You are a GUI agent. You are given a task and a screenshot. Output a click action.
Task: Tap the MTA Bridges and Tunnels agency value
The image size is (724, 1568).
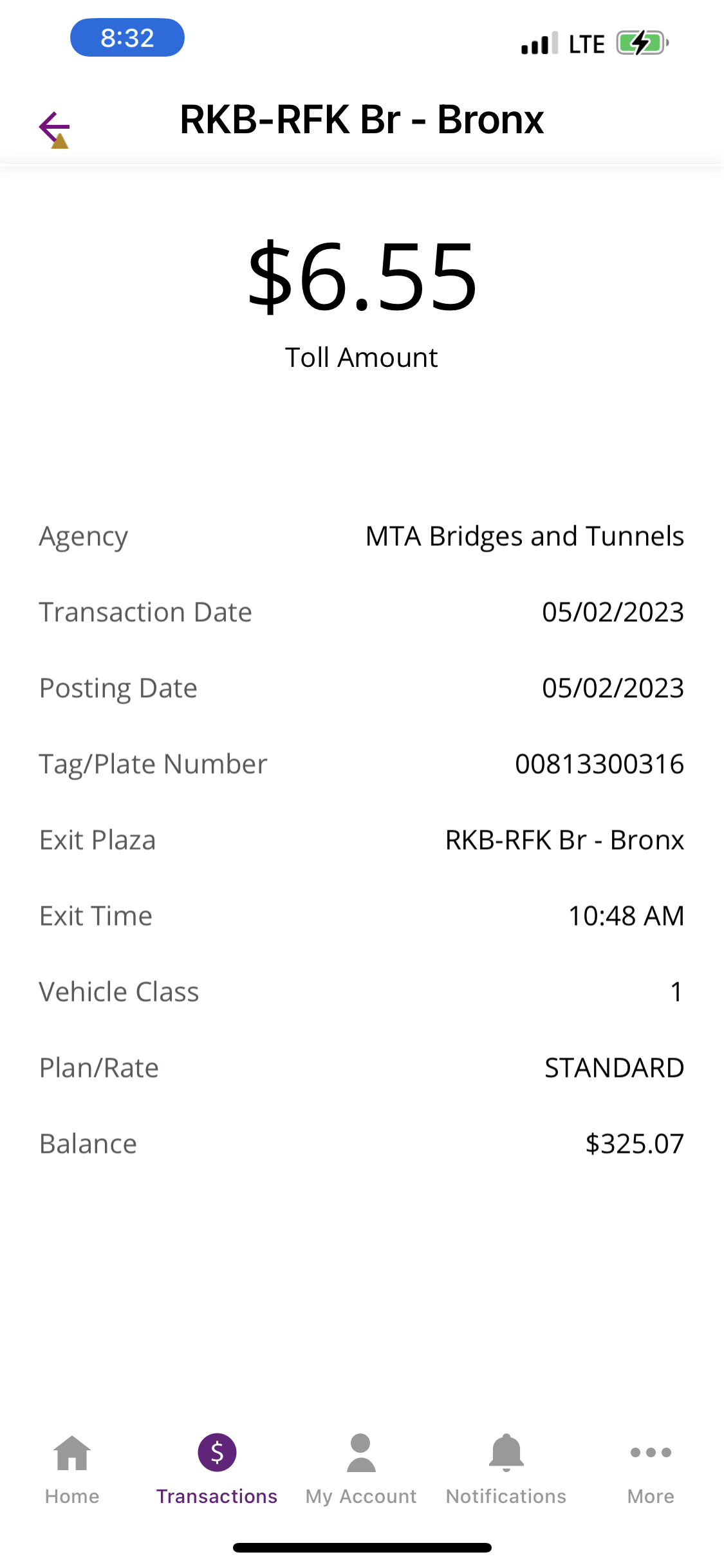[x=524, y=536]
